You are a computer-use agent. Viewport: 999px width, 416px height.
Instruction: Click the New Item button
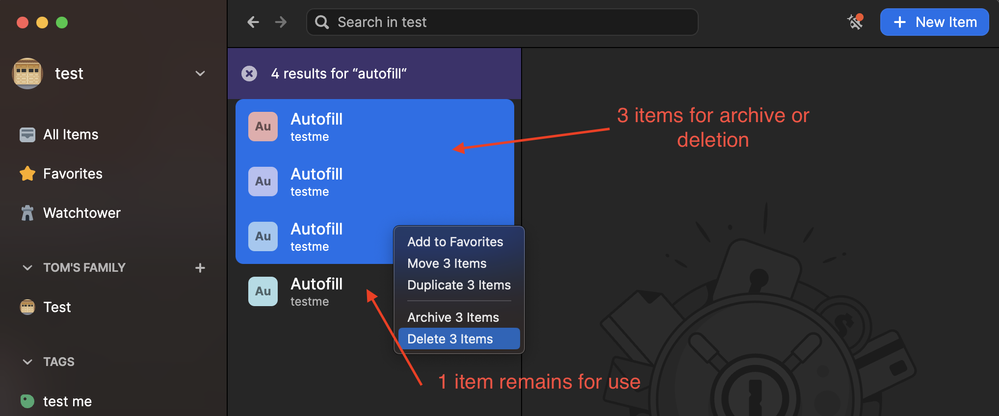934,22
